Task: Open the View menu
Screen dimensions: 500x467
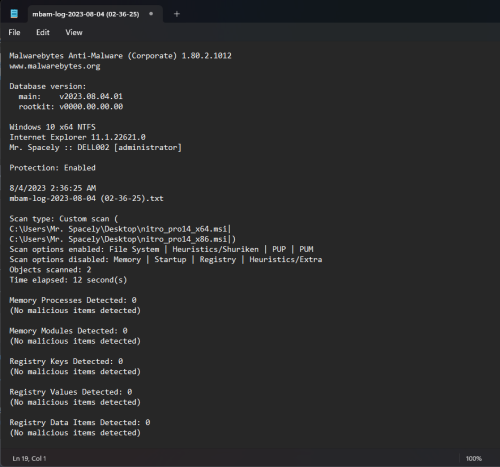Action: tap(74, 32)
